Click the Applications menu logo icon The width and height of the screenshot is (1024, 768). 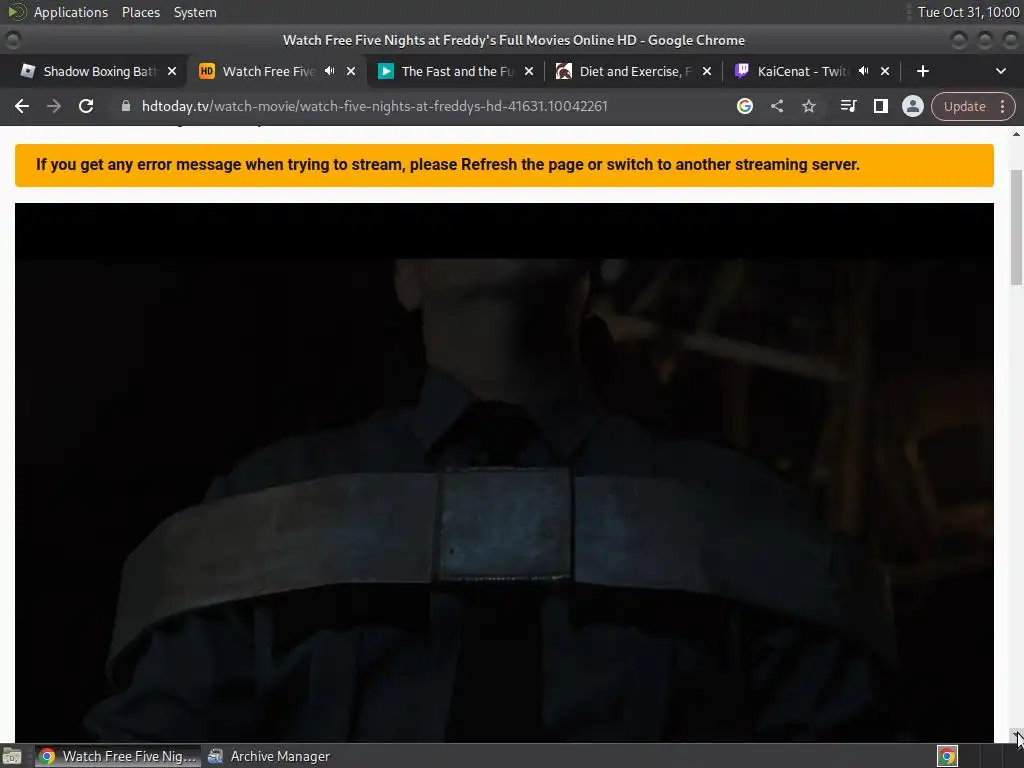16,12
